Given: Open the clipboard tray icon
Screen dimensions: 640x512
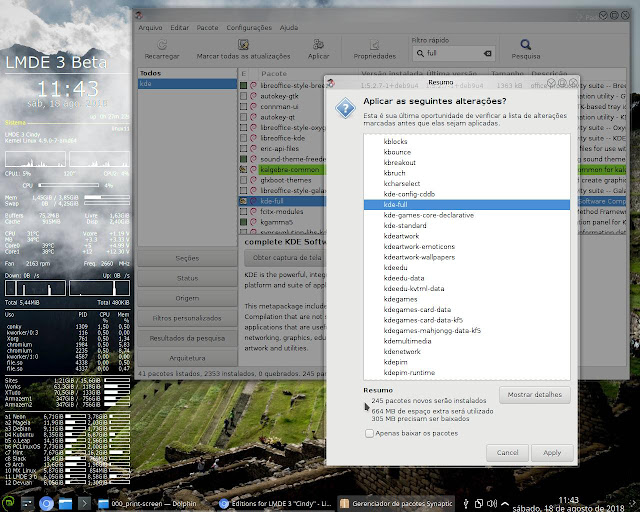Looking at the screenshot, I should [x=479, y=503].
